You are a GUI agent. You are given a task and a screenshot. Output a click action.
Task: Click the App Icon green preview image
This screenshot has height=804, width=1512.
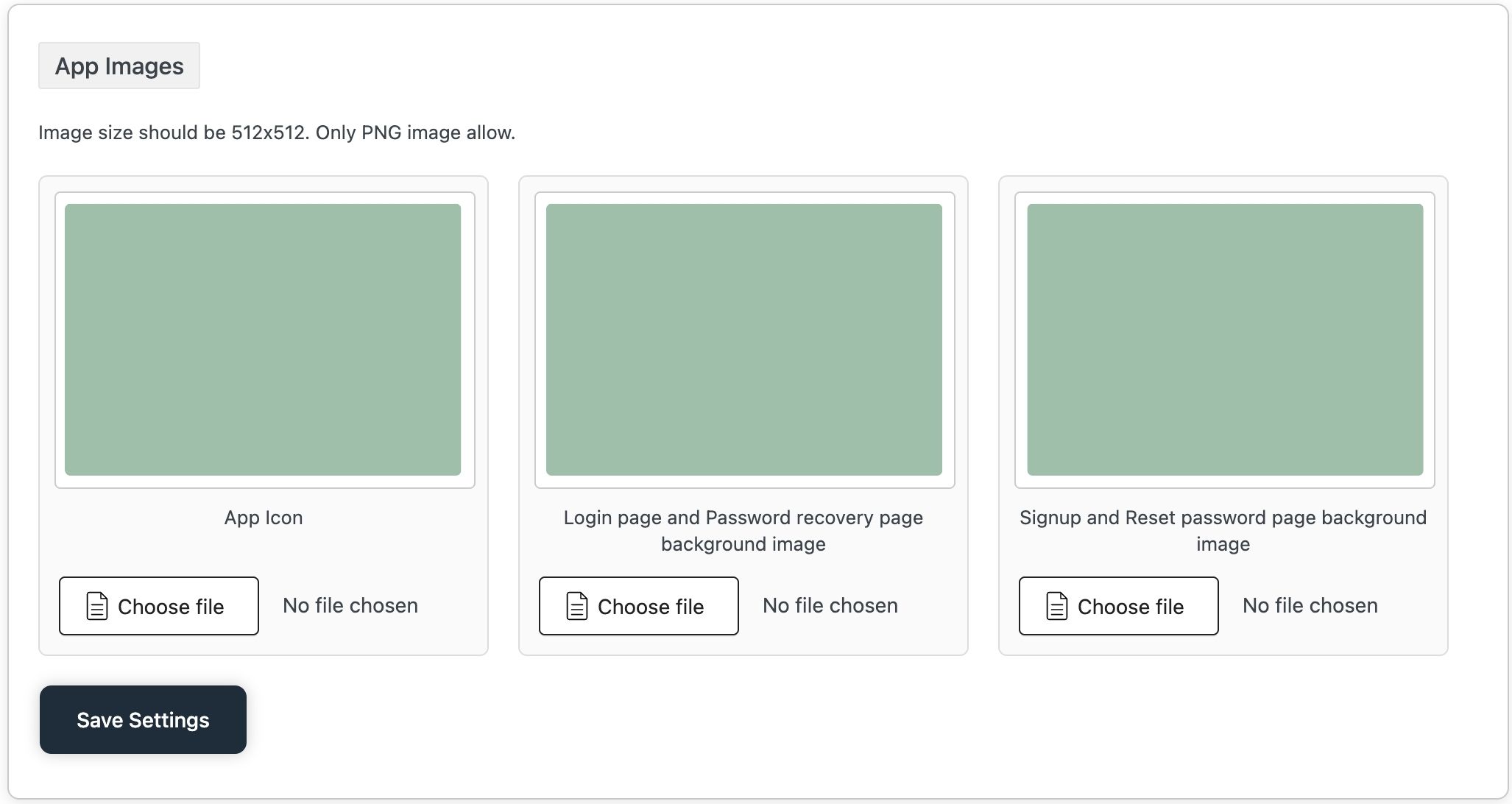(263, 339)
